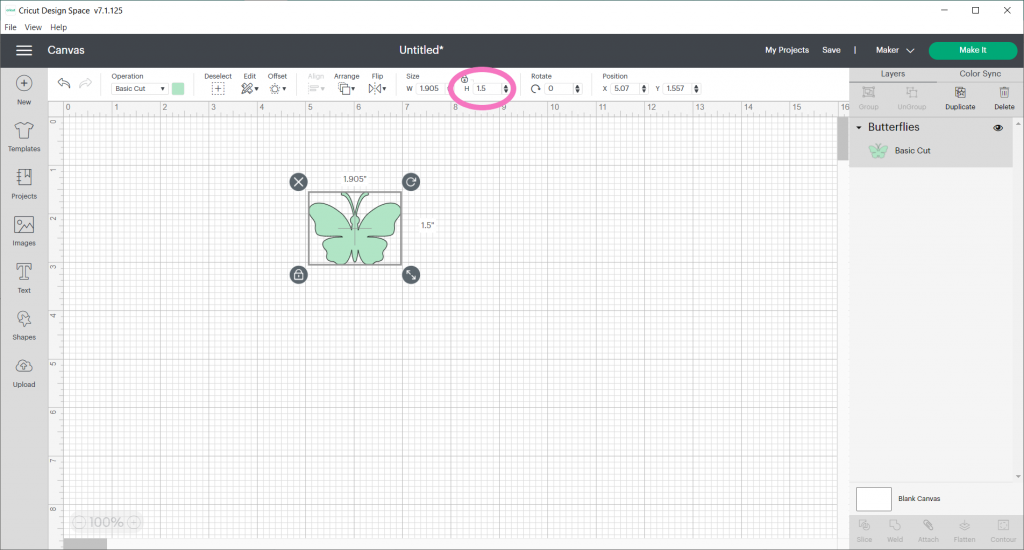Zoom in with the plus button
This screenshot has width=1024, height=550.
pyautogui.click(x=134, y=522)
